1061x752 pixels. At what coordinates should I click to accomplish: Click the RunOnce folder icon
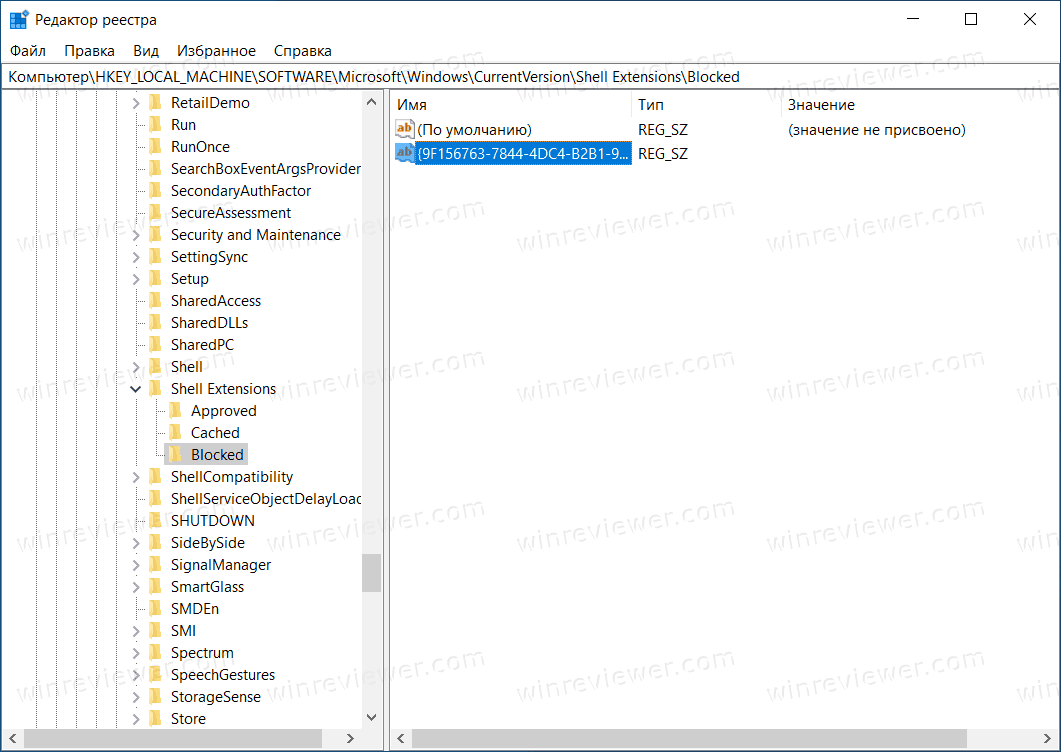156,147
